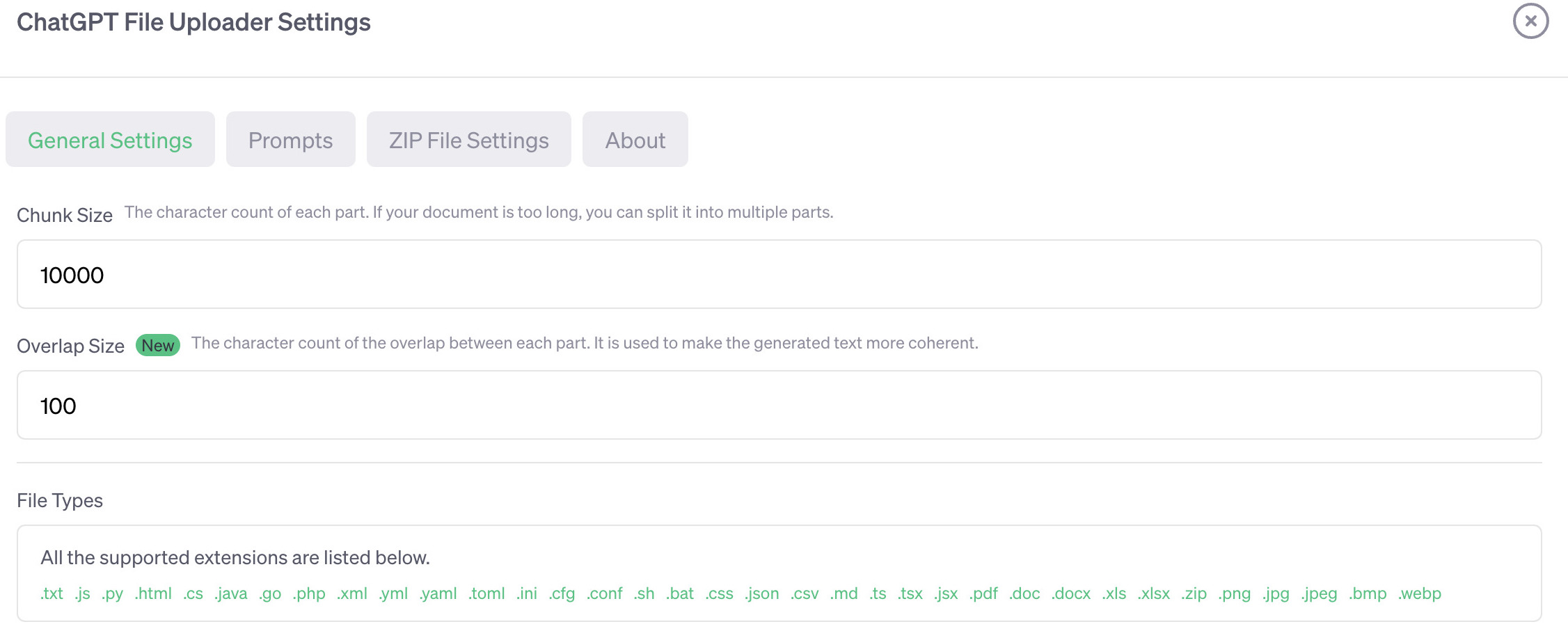Open the Prompts tab
Viewport: 1568px width, 631px height.
tap(290, 140)
